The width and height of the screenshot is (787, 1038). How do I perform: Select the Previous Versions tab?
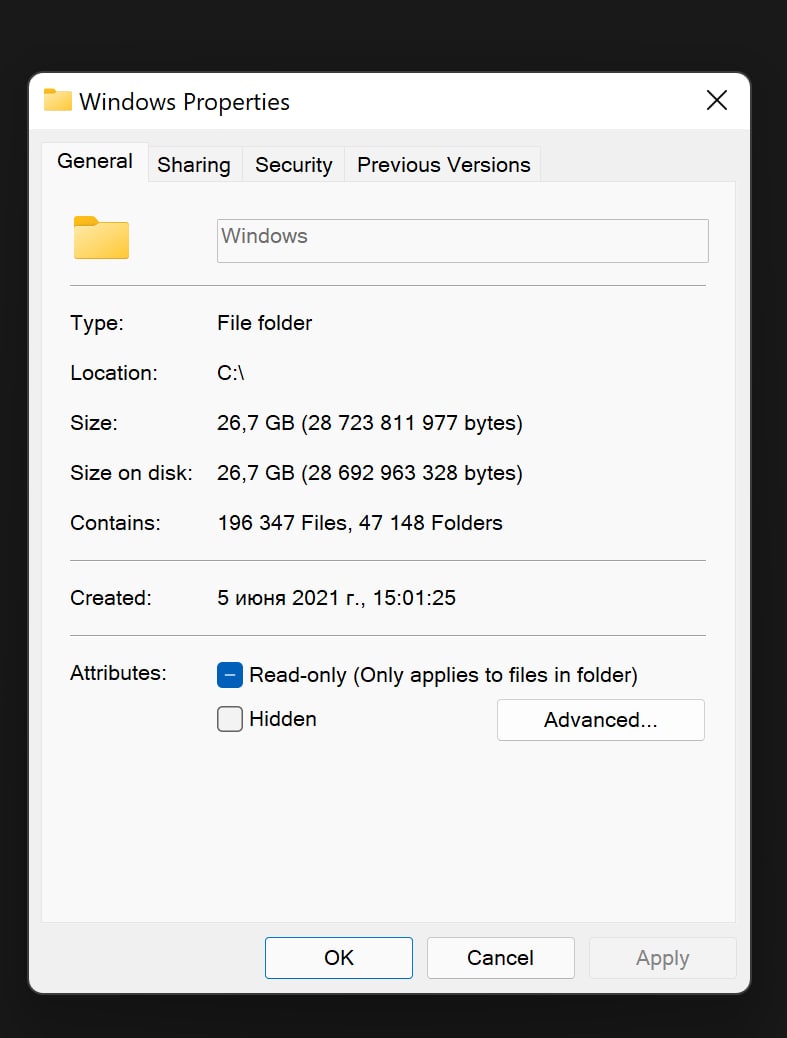(443, 165)
